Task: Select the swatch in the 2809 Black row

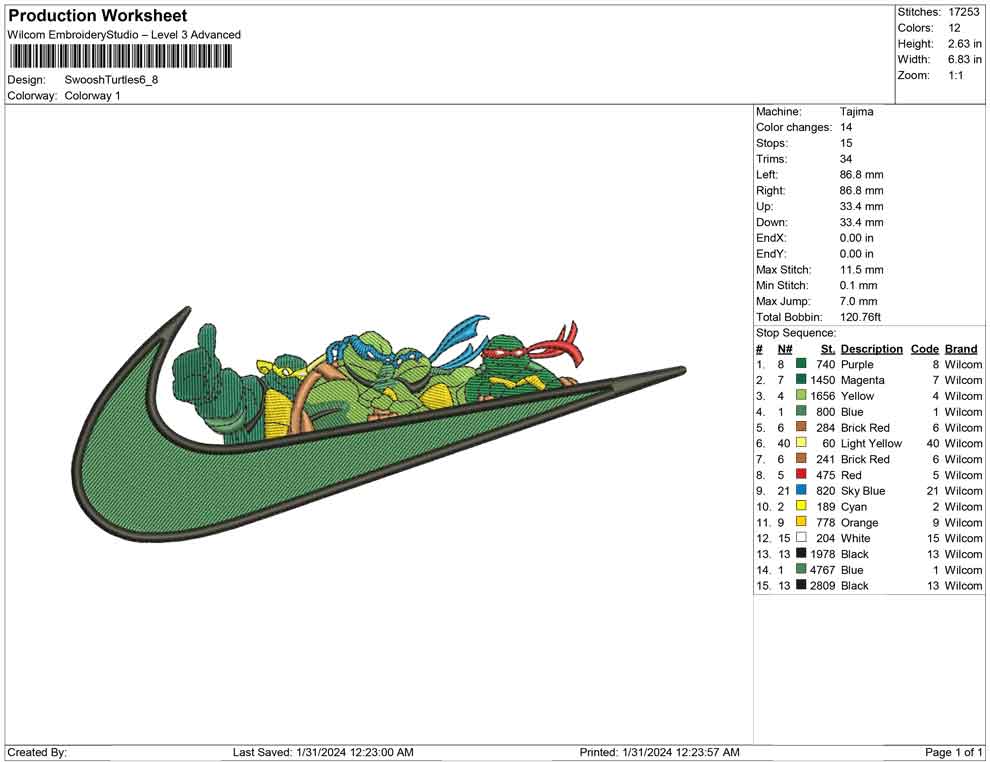Action: pos(801,585)
